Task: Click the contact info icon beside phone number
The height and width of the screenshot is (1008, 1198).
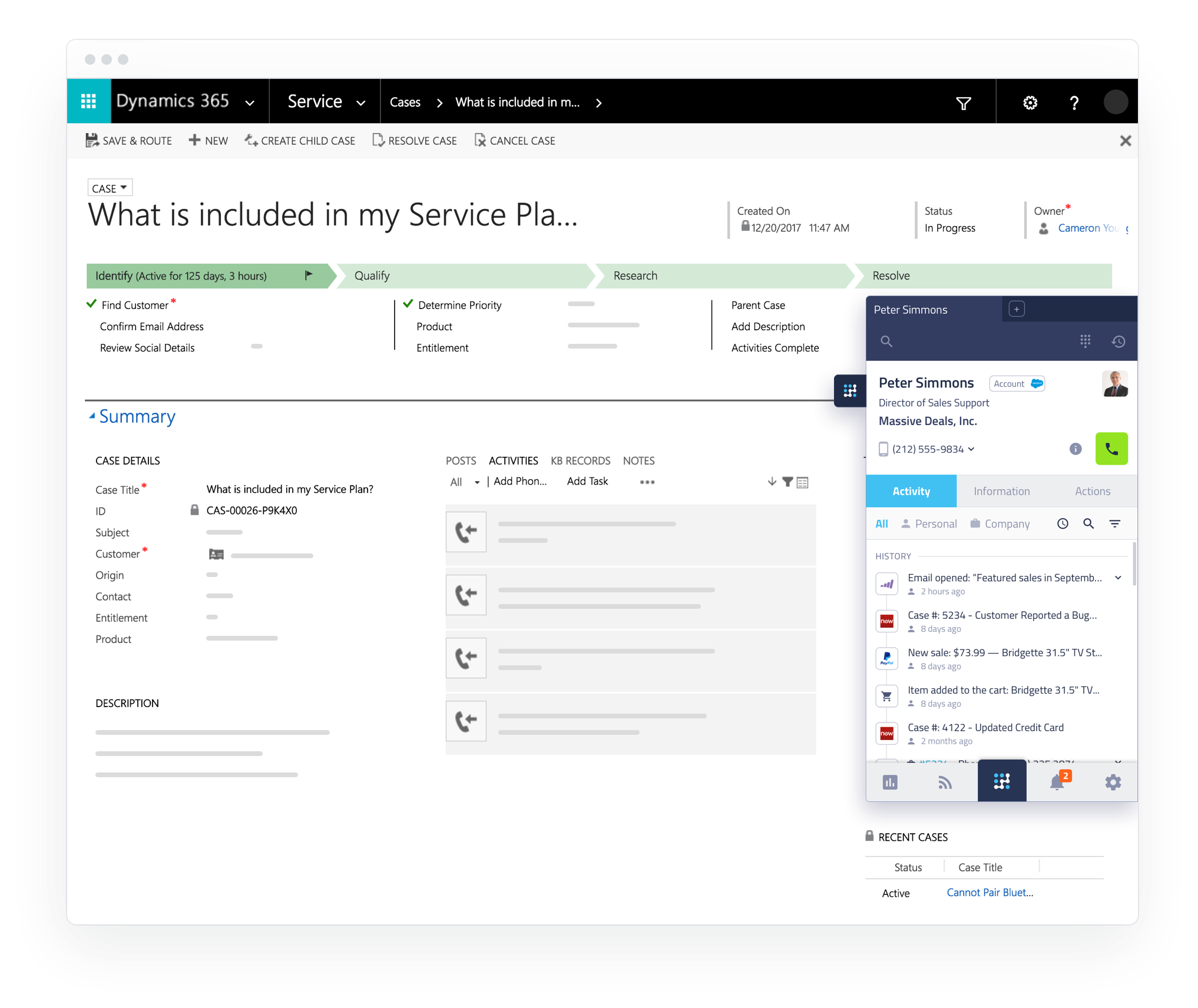Action: click(x=1075, y=449)
